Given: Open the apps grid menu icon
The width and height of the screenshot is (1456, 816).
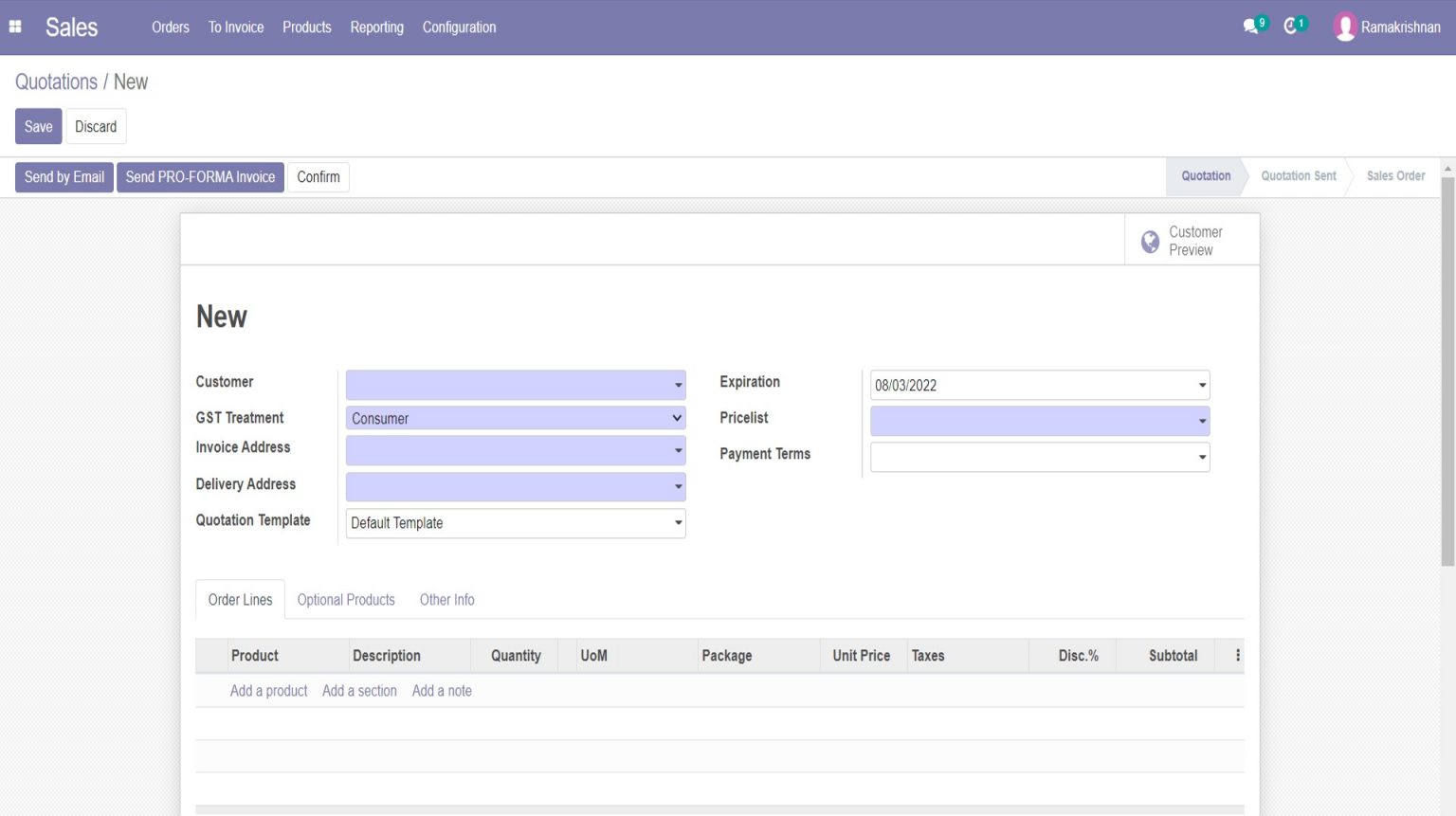Looking at the screenshot, I should 15,27.
